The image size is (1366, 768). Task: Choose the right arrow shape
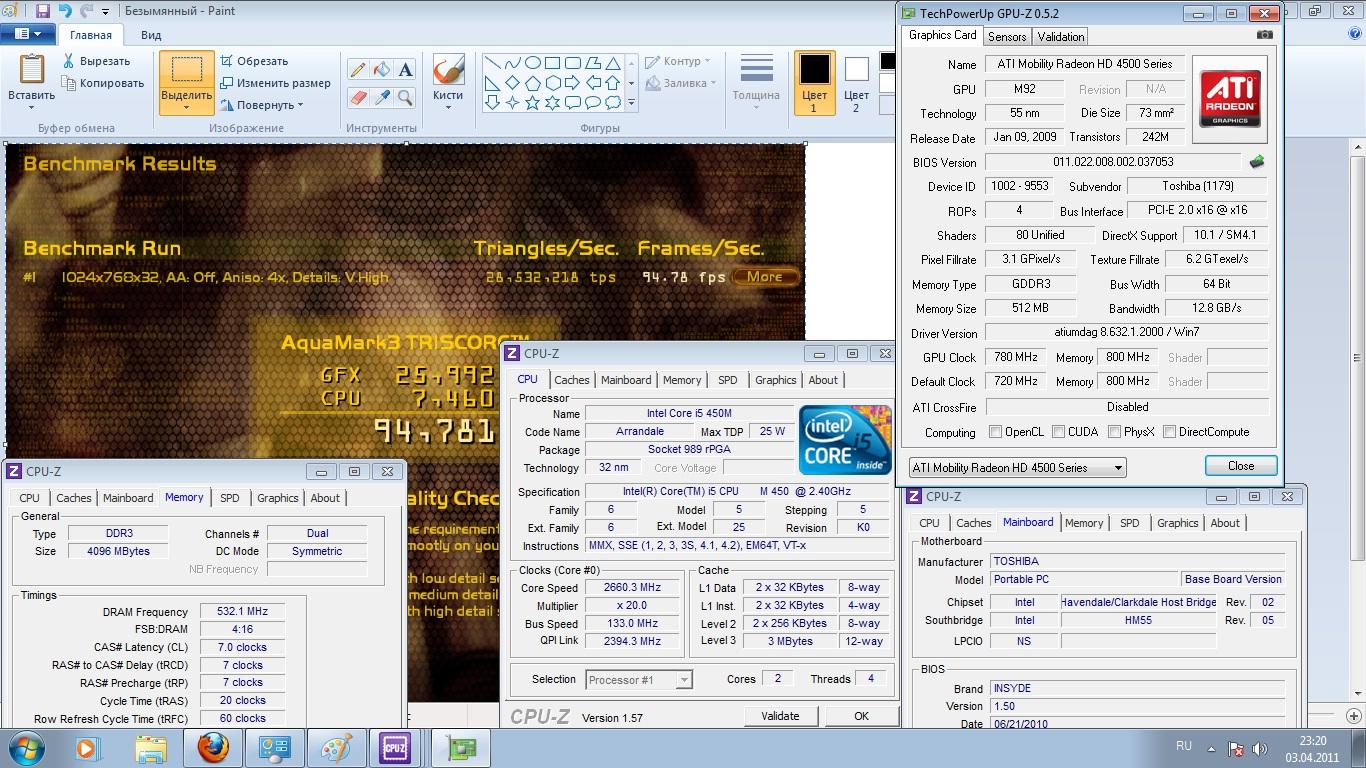(573, 82)
